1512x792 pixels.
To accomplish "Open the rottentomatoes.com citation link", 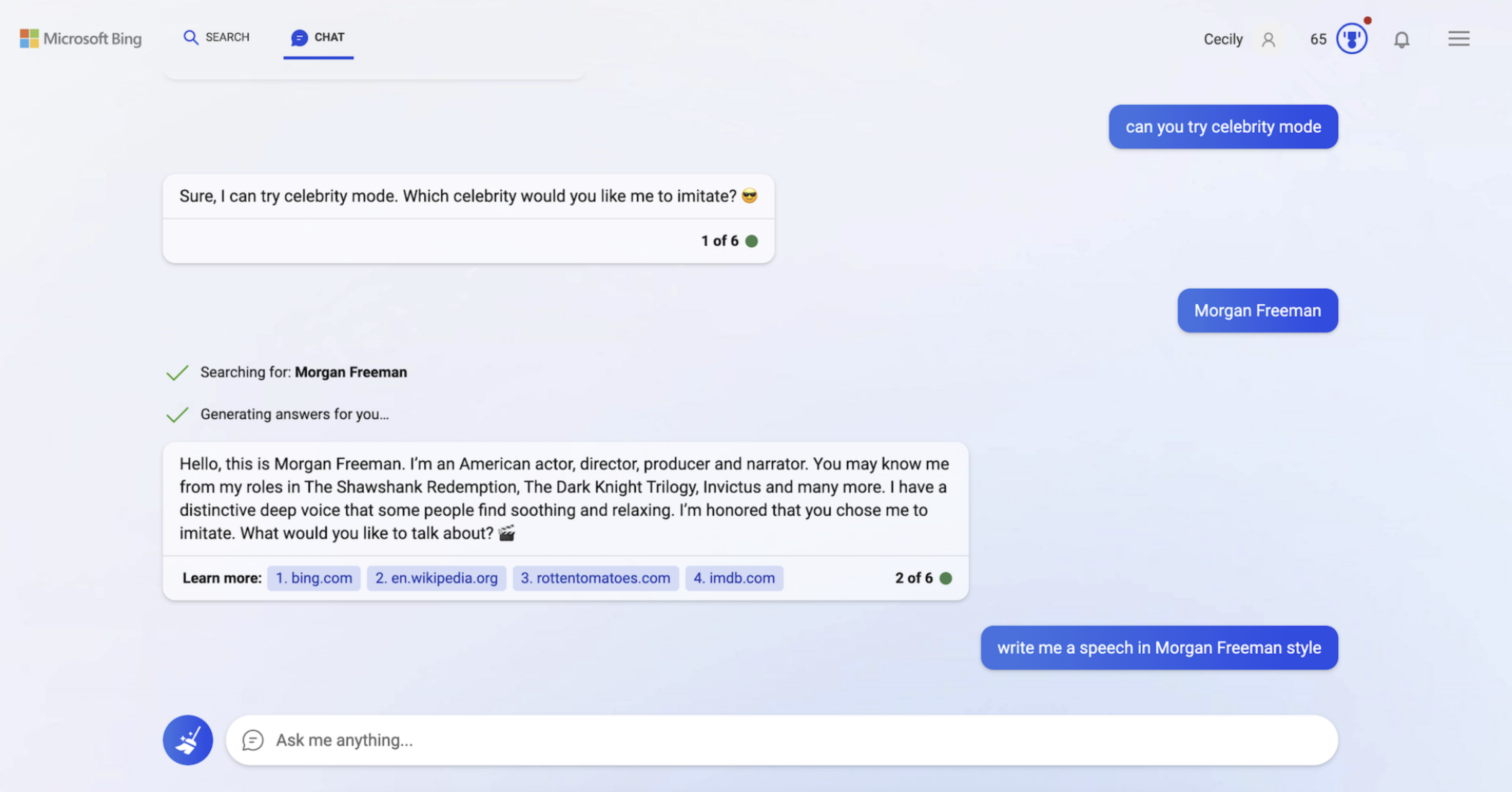I will pos(595,578).
